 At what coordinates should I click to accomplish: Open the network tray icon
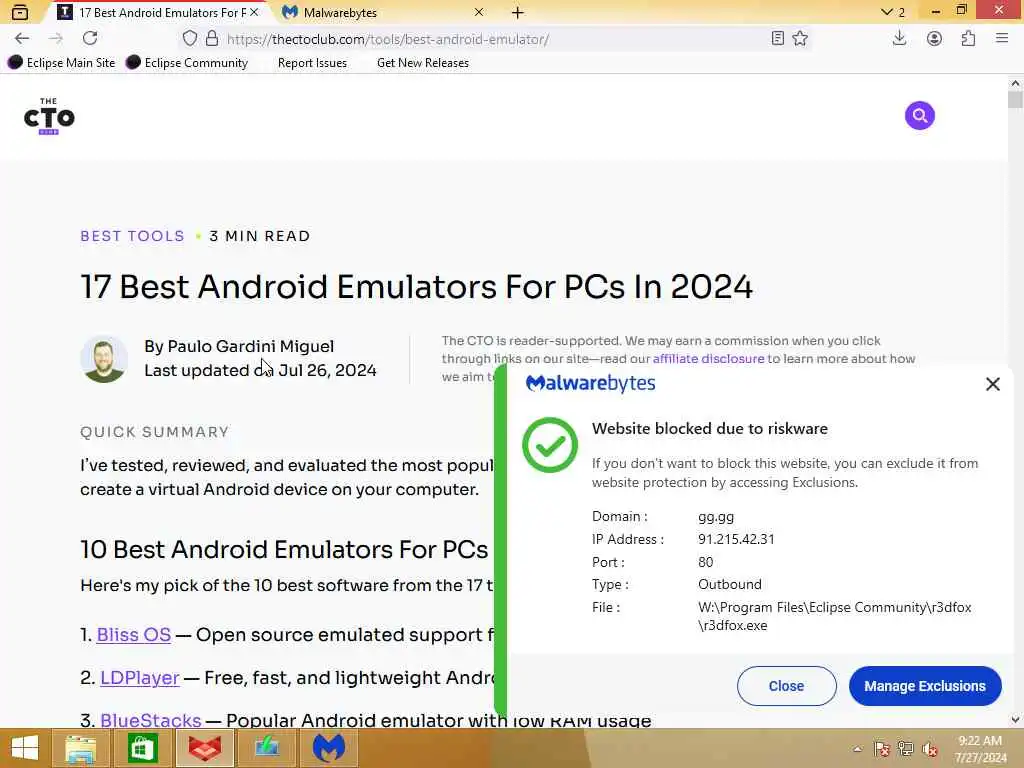(906, 749)
